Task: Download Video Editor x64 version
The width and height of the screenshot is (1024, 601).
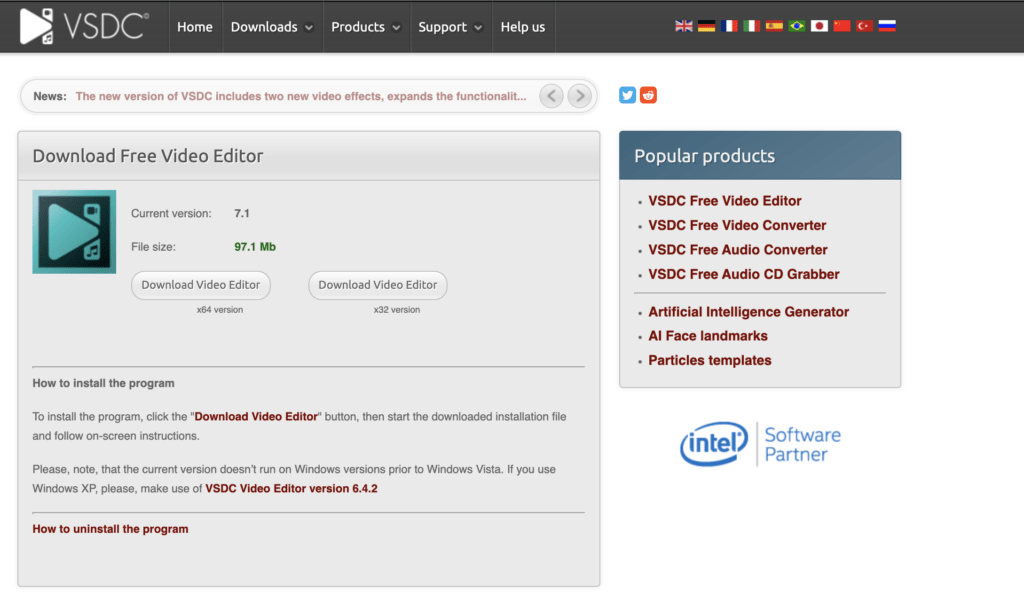Action: 200,285
